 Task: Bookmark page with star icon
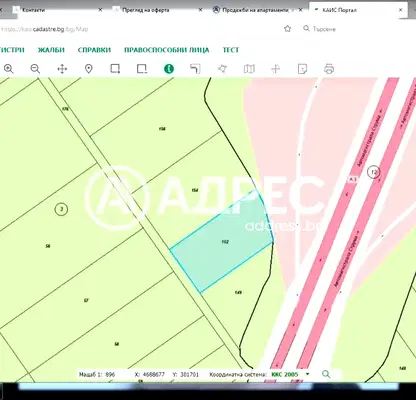[287, 29]
